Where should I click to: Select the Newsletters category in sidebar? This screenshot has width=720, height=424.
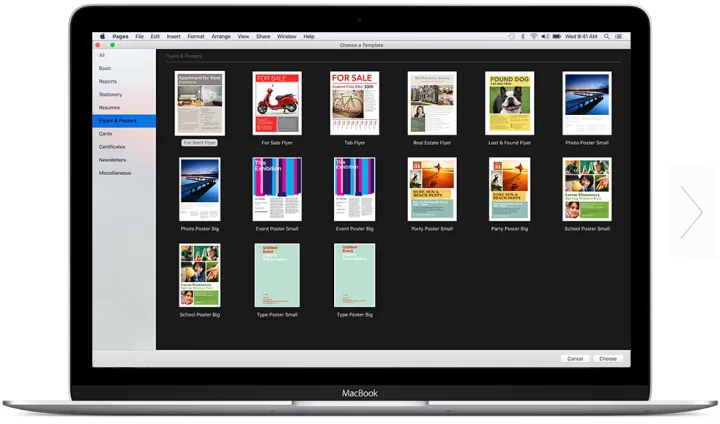tap(112, 159)
